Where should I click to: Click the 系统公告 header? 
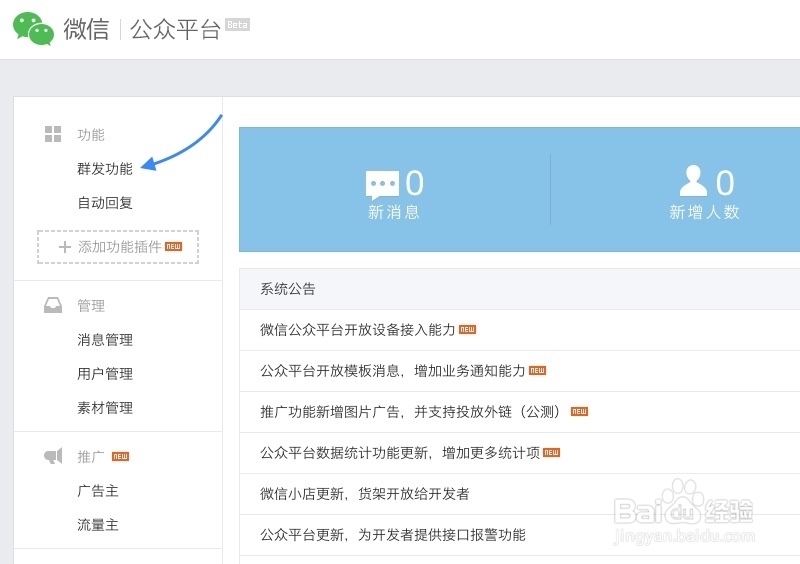[x=288, y=289]
